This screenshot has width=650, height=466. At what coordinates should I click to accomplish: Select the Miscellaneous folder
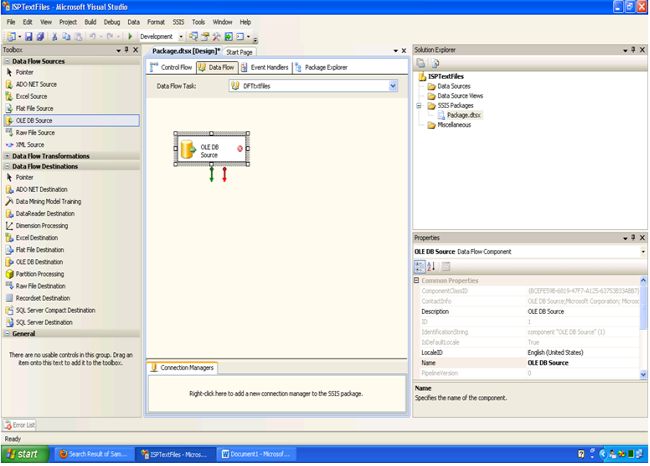pos(449,125)
